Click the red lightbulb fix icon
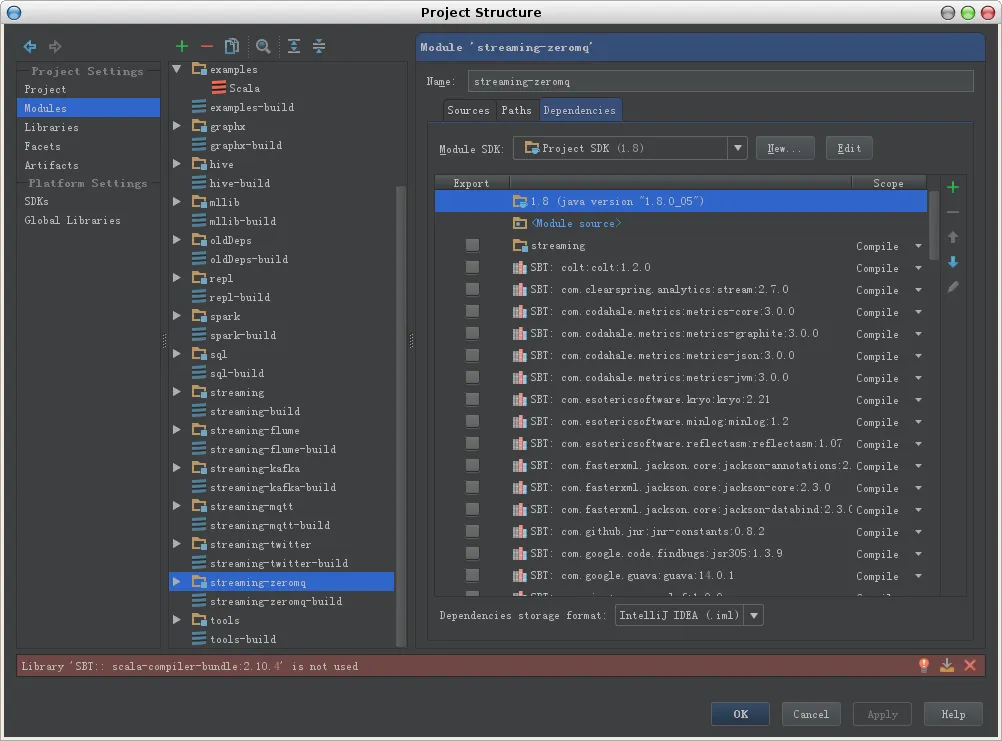The image size is (1002, 741). [923, 666]
